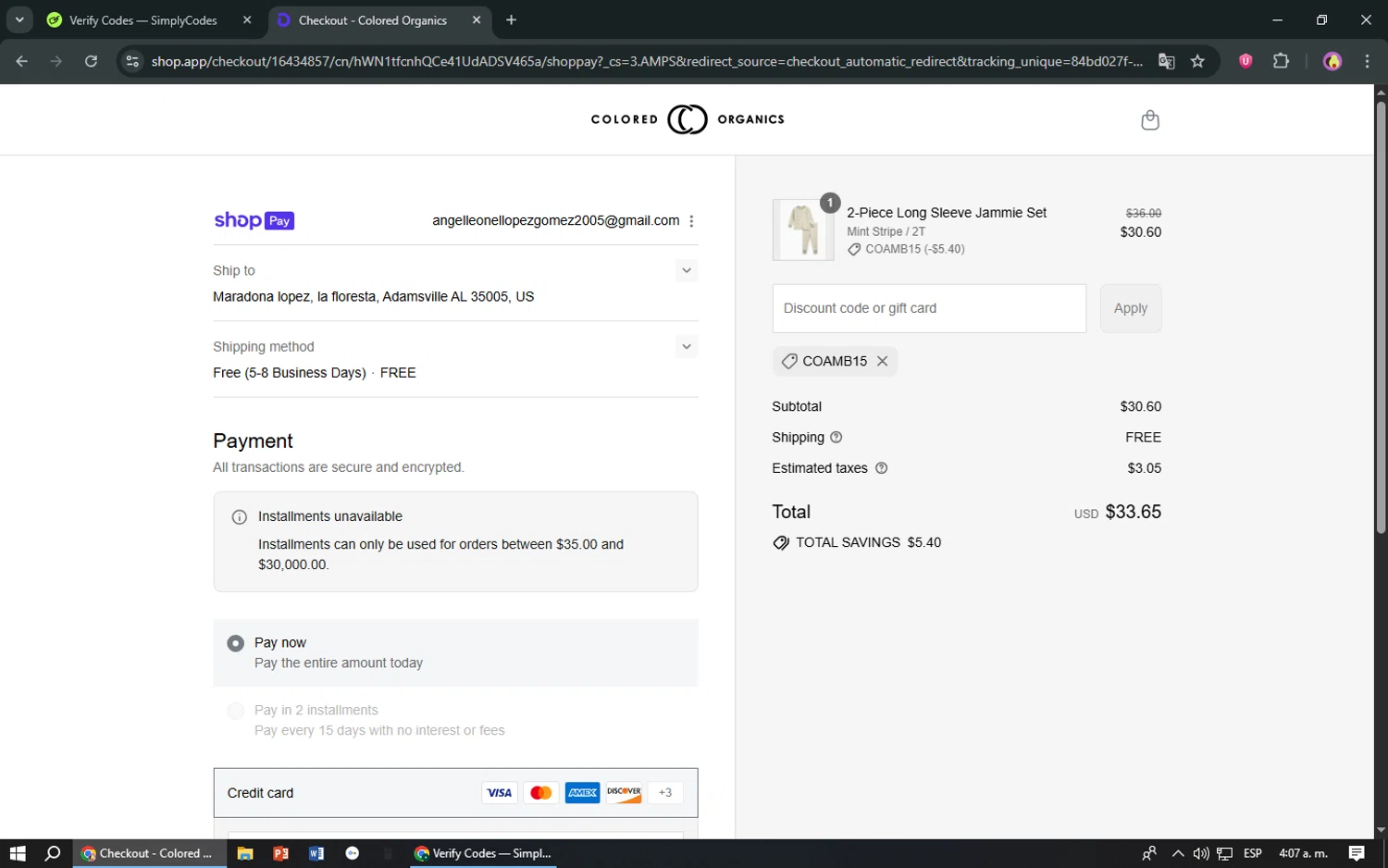This screenshot has height=868, width=1388.
Task: Open the browser extensions icon
Action: pyautogui.click(x=1281, y=61)
